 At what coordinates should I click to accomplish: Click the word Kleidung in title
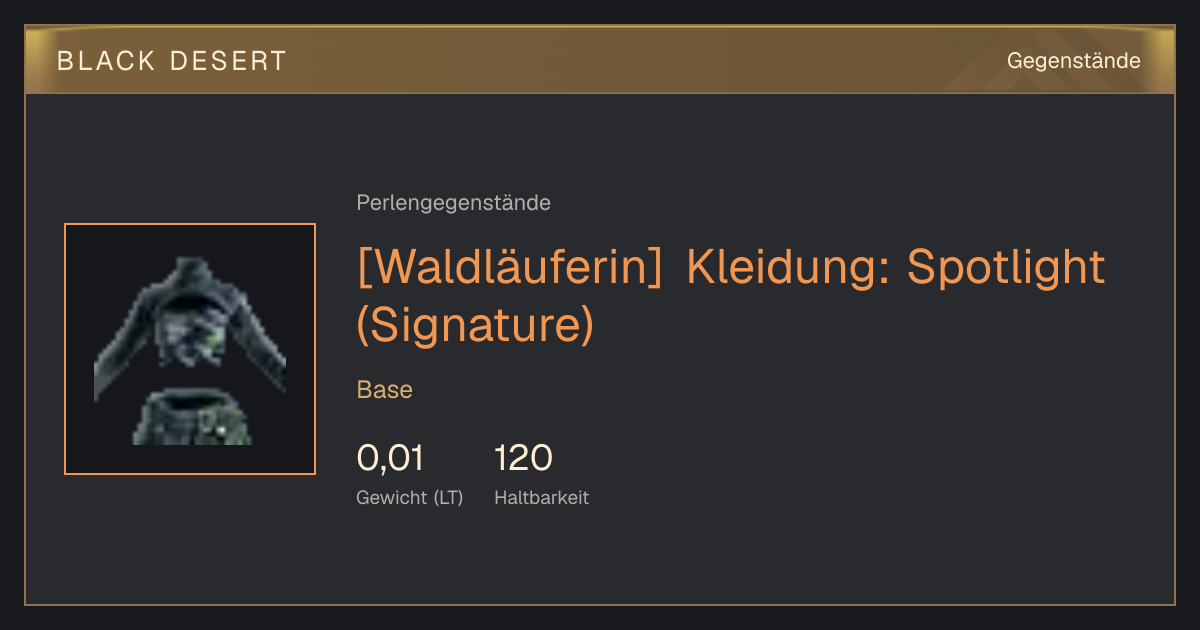pyautogui.click(x=789, y=267)
